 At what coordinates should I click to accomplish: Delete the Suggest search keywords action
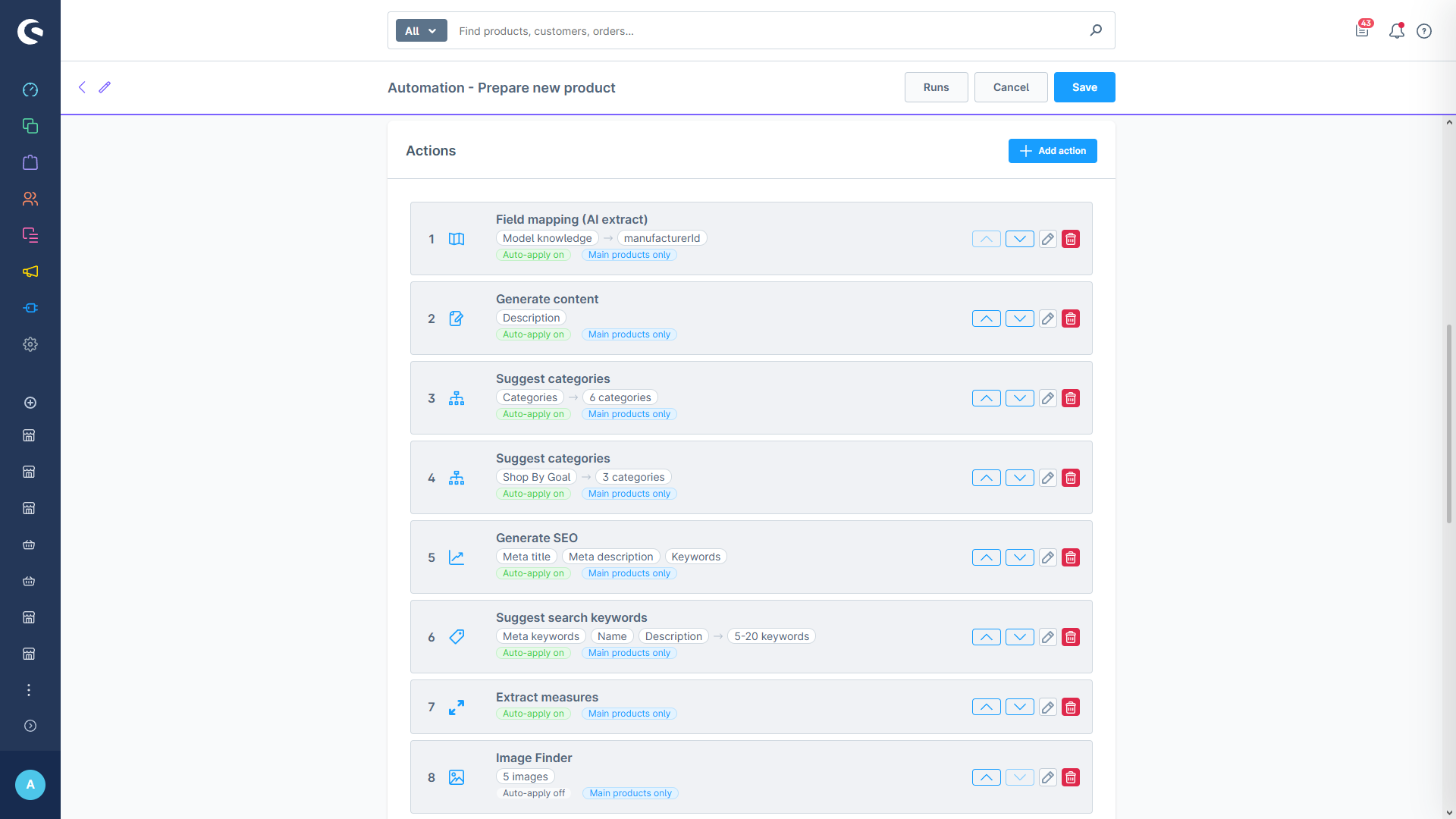click(x=1071, y=637)
